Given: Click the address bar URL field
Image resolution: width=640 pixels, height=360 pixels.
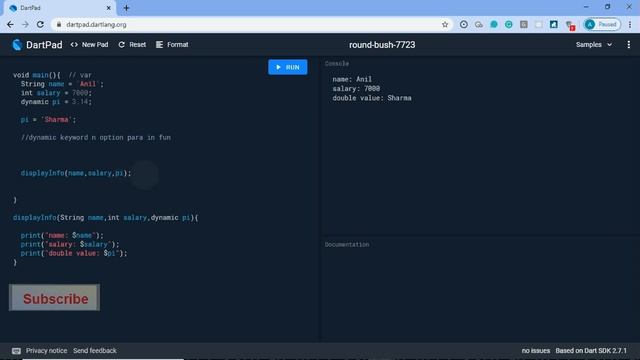Looking at the screenshot, I should click(251, 24).
